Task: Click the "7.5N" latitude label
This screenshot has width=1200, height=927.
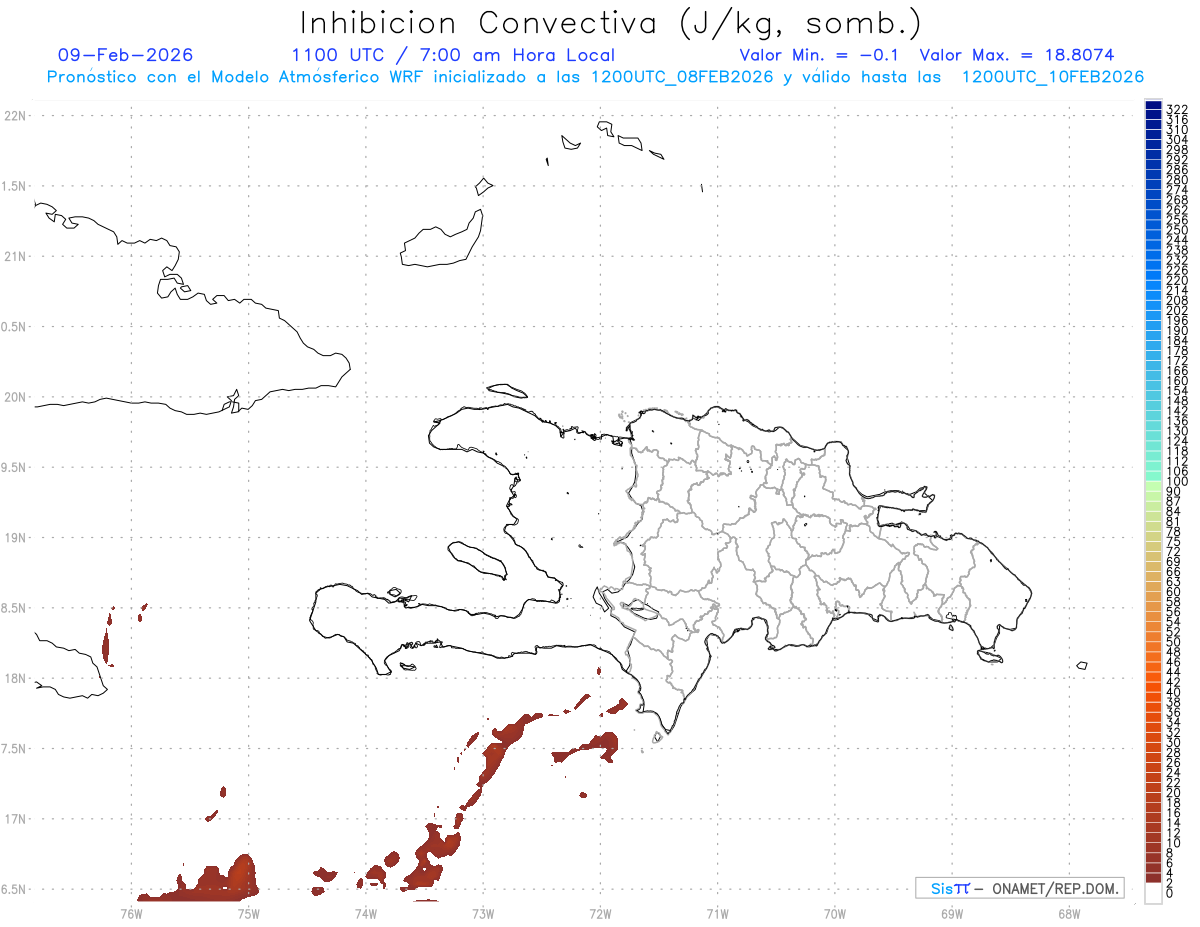Action: pos(15,749)
